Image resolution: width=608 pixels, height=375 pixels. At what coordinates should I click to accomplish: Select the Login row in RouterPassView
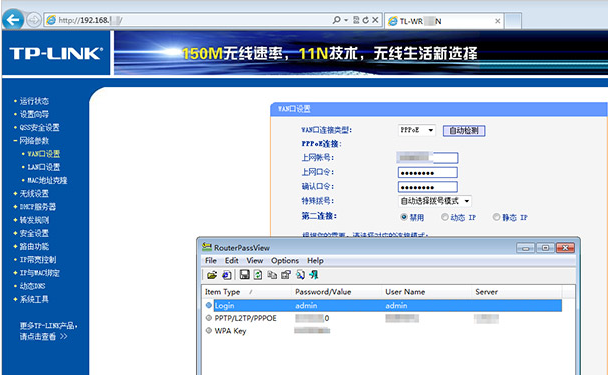click(383, 306)
